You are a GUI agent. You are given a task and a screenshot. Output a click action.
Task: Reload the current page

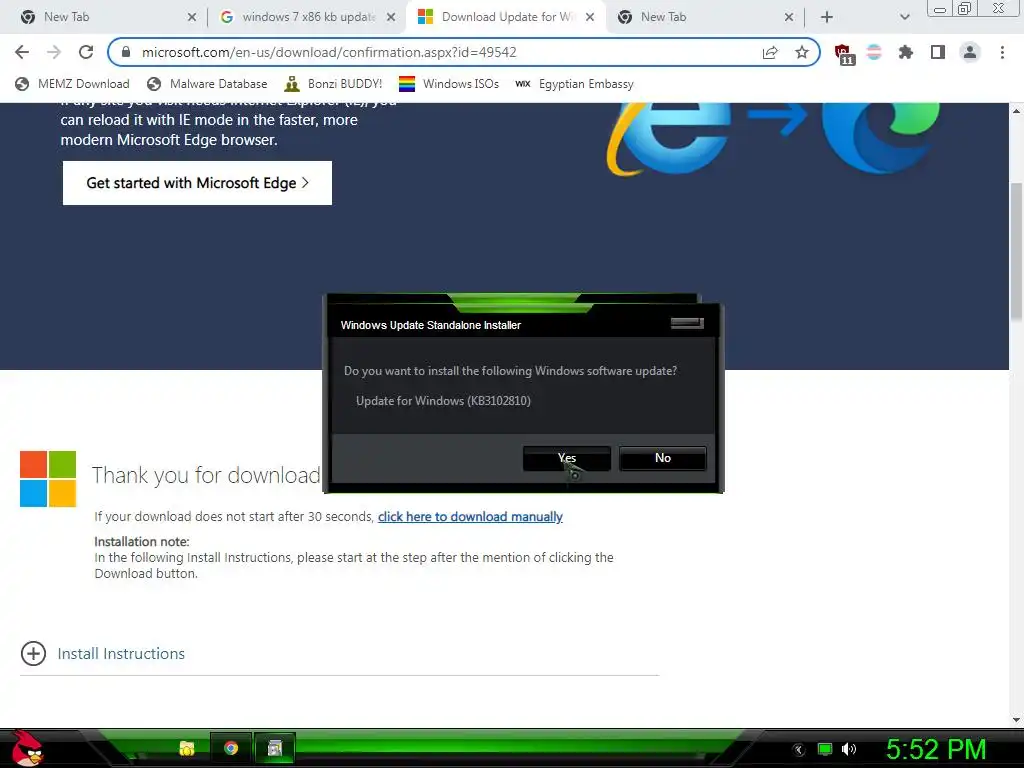tap(86, 52)
